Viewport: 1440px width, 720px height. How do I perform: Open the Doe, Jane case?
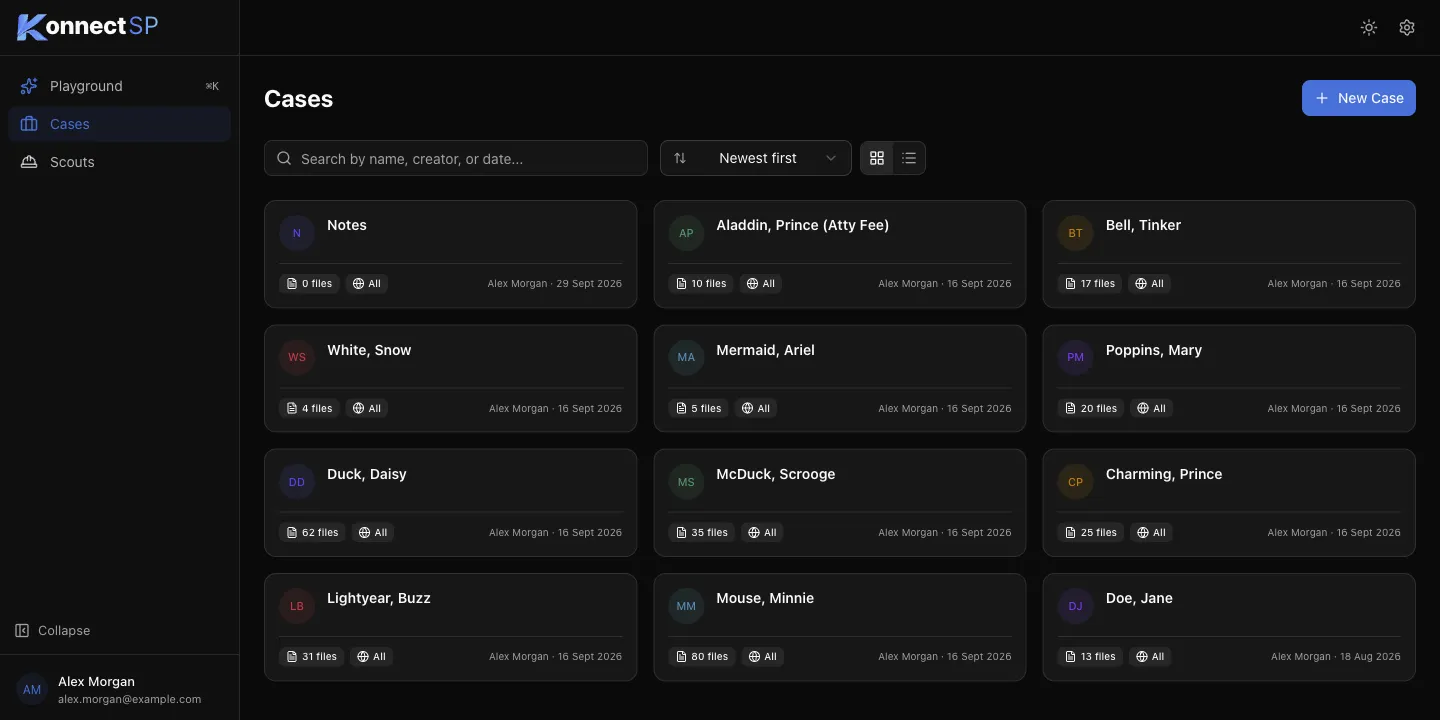pyautogui.click(x=1229, y=627)
